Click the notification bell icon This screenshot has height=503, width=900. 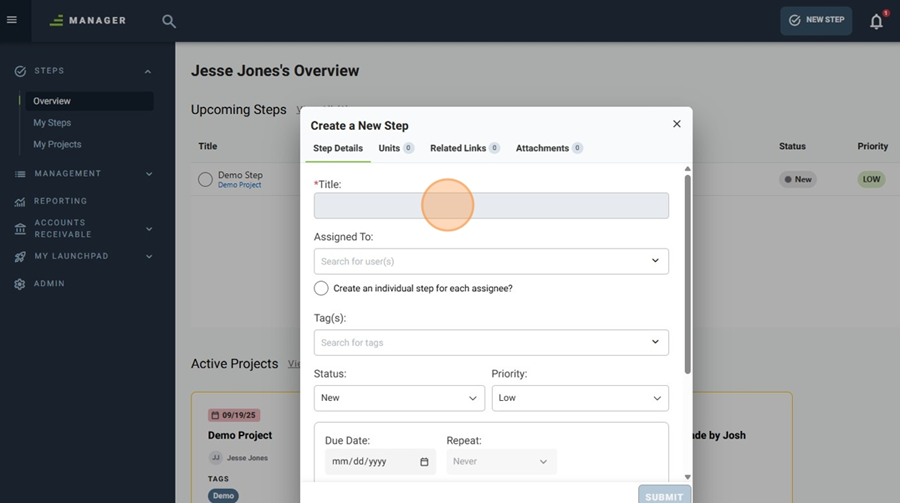coord(876,22)
